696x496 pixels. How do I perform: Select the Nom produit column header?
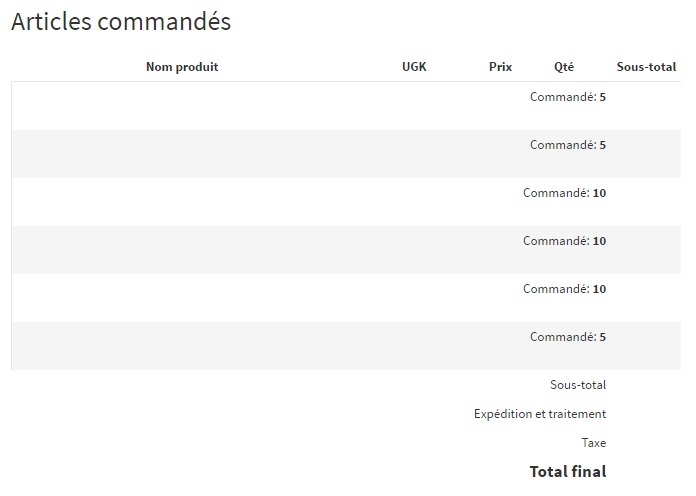pos(182,67)
